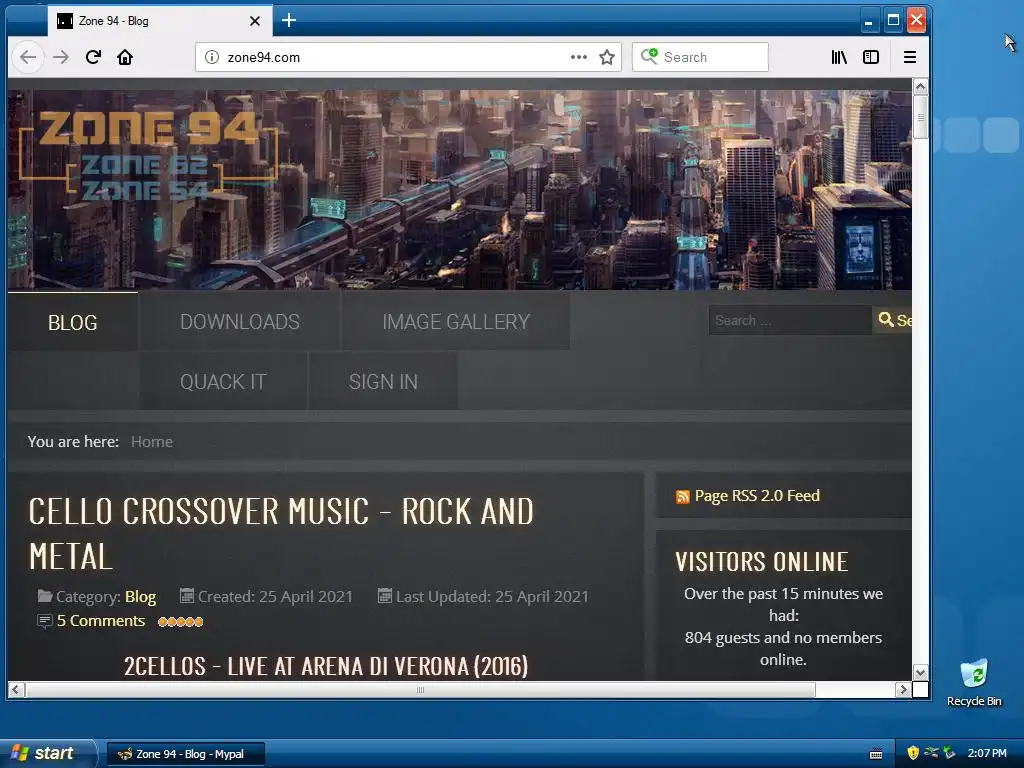Open the IMAGE GALLERY menu item

click(456, 321)
